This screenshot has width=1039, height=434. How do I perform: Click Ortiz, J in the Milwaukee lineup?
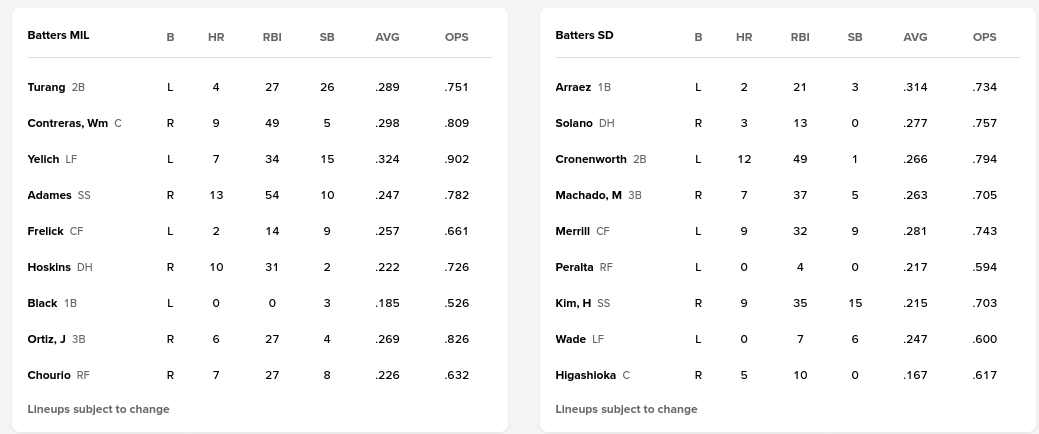click(46, 339)
